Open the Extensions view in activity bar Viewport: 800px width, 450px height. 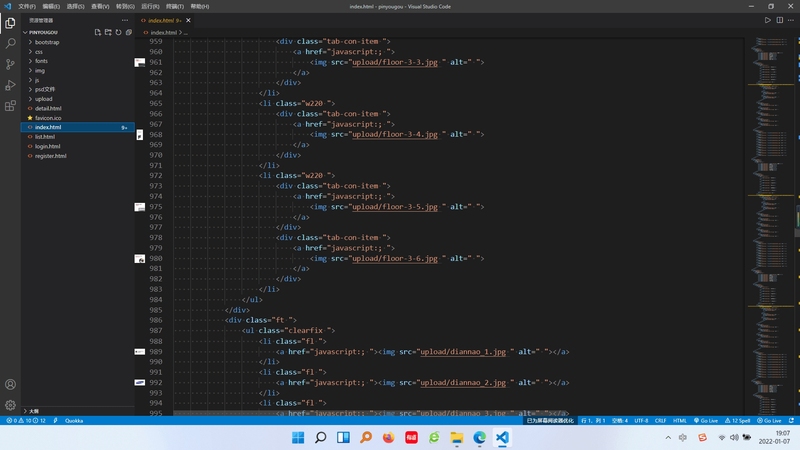(x=10, y=106)
